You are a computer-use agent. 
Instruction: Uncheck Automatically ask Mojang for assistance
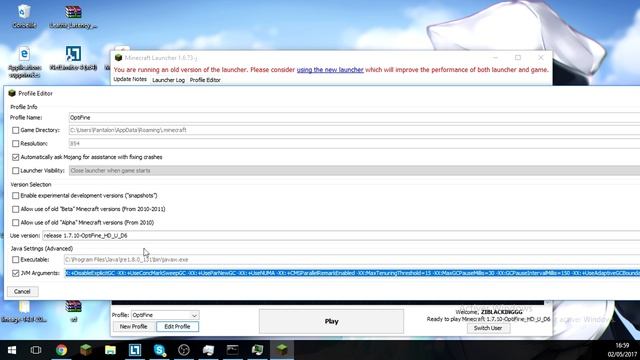tap(16, 157)
